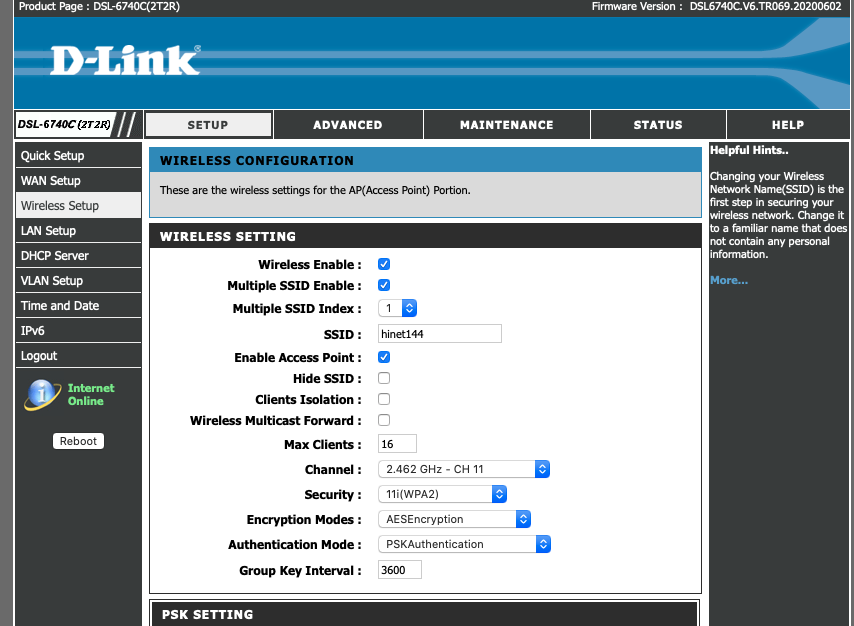Enable Clients Isolation checkbox
The width and height of the screenshot is (854, 626).
tap(384, 400)
